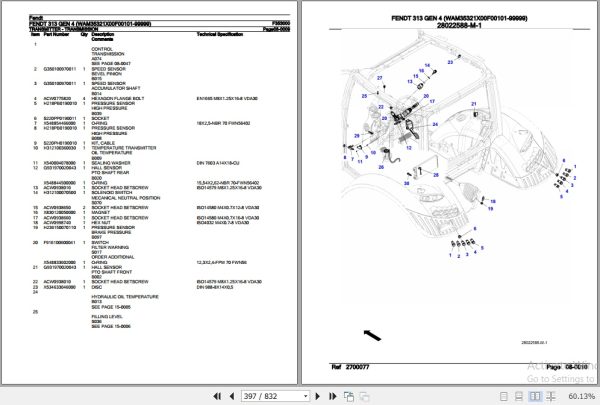
Task: Click the 'CONTROL' description under item 1
Action: point(102,49)
